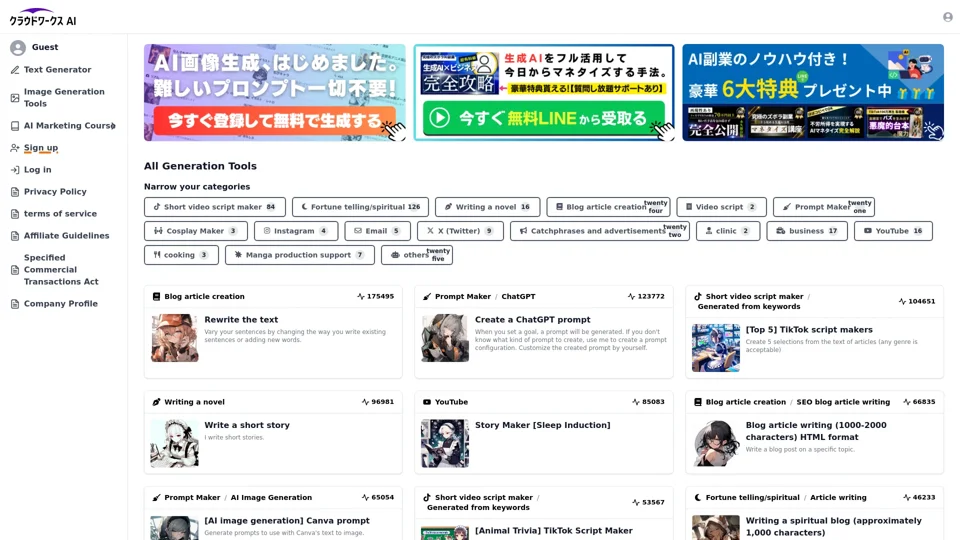Click the Rewrite the text thumbnail image
The image size is (960, 540).
pyautogui.click(x=175, y=338)
